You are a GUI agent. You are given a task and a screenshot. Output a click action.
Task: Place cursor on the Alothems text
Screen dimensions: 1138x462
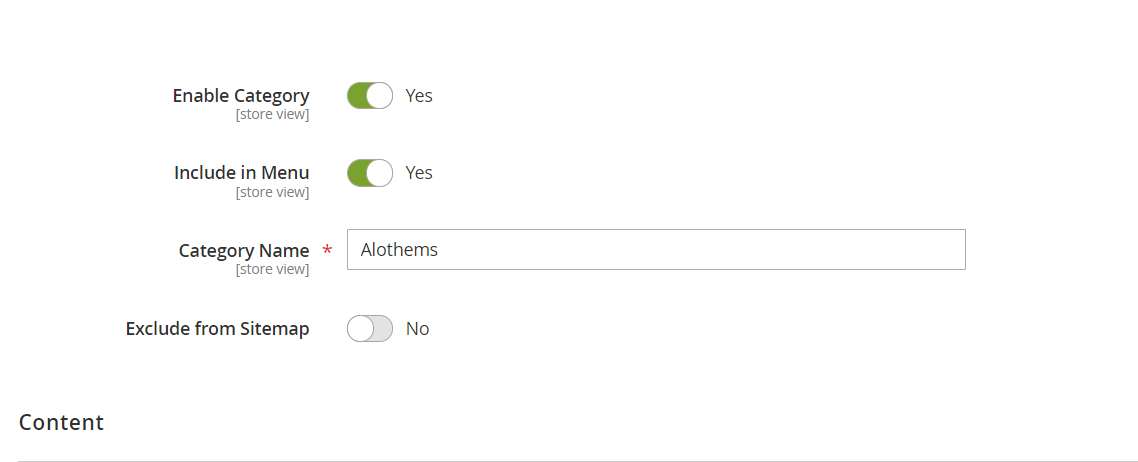(x=399, y=250)
